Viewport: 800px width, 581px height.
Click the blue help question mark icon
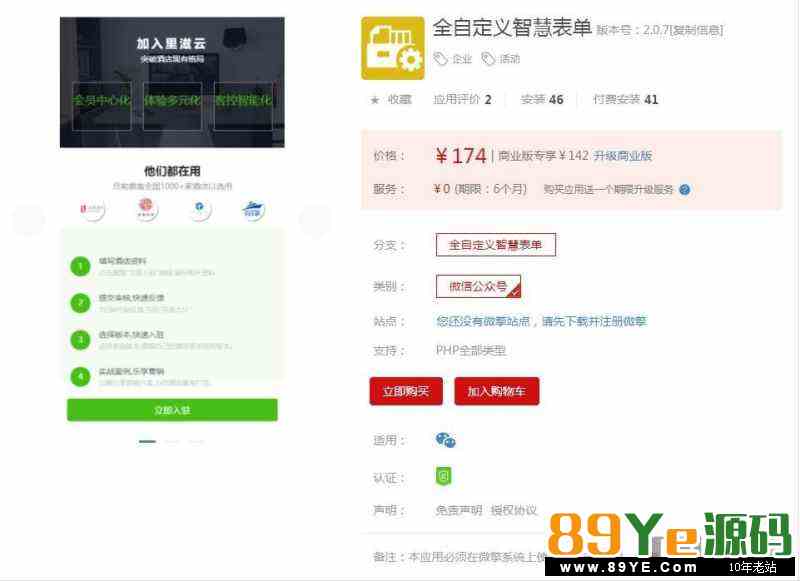[x=685, y=190]
